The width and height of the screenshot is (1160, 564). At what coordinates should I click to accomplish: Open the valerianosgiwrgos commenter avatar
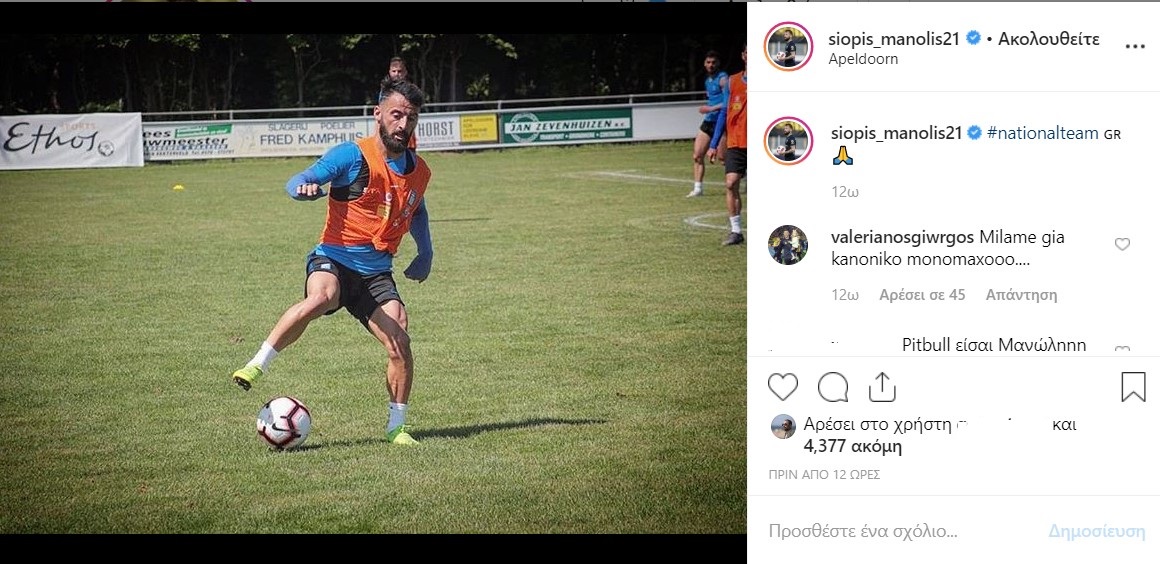pyautogui.click(x=788, y=245)
